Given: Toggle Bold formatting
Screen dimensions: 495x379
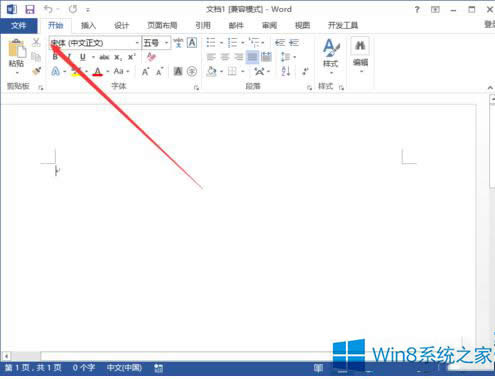Looking at the screenshot, I should click(55, 57).
